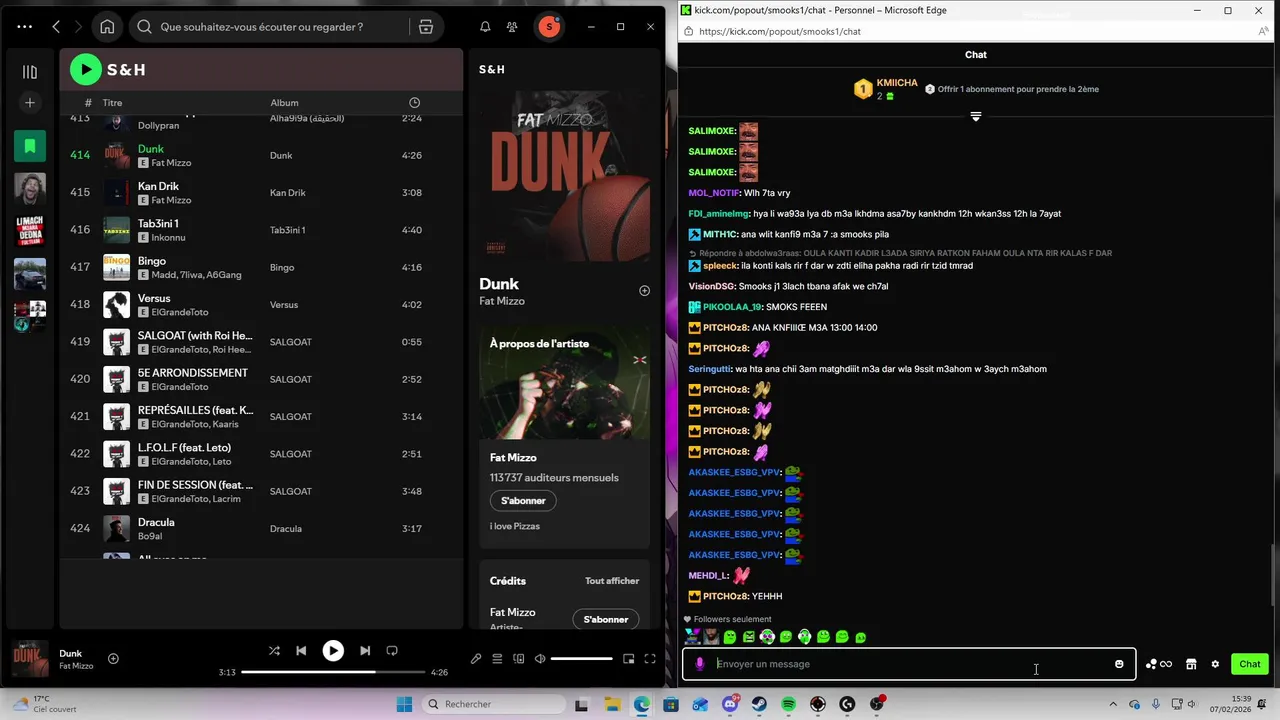Expand Your Library sidebar in Spotify
The image size is (1280, 720).
tap(30, 72)
